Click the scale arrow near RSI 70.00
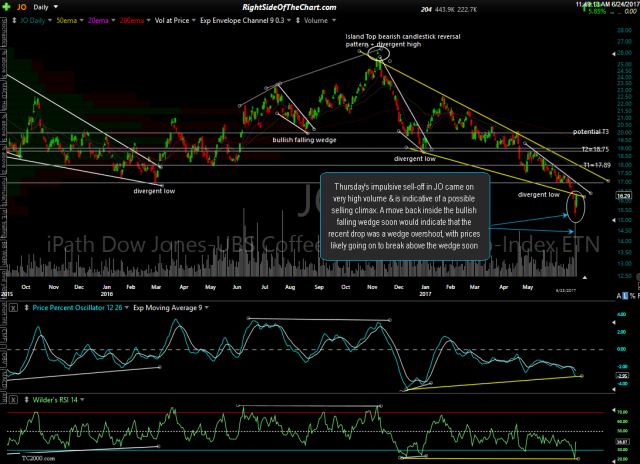The width and height of the screenshot is (640, 464). (613, 410)
